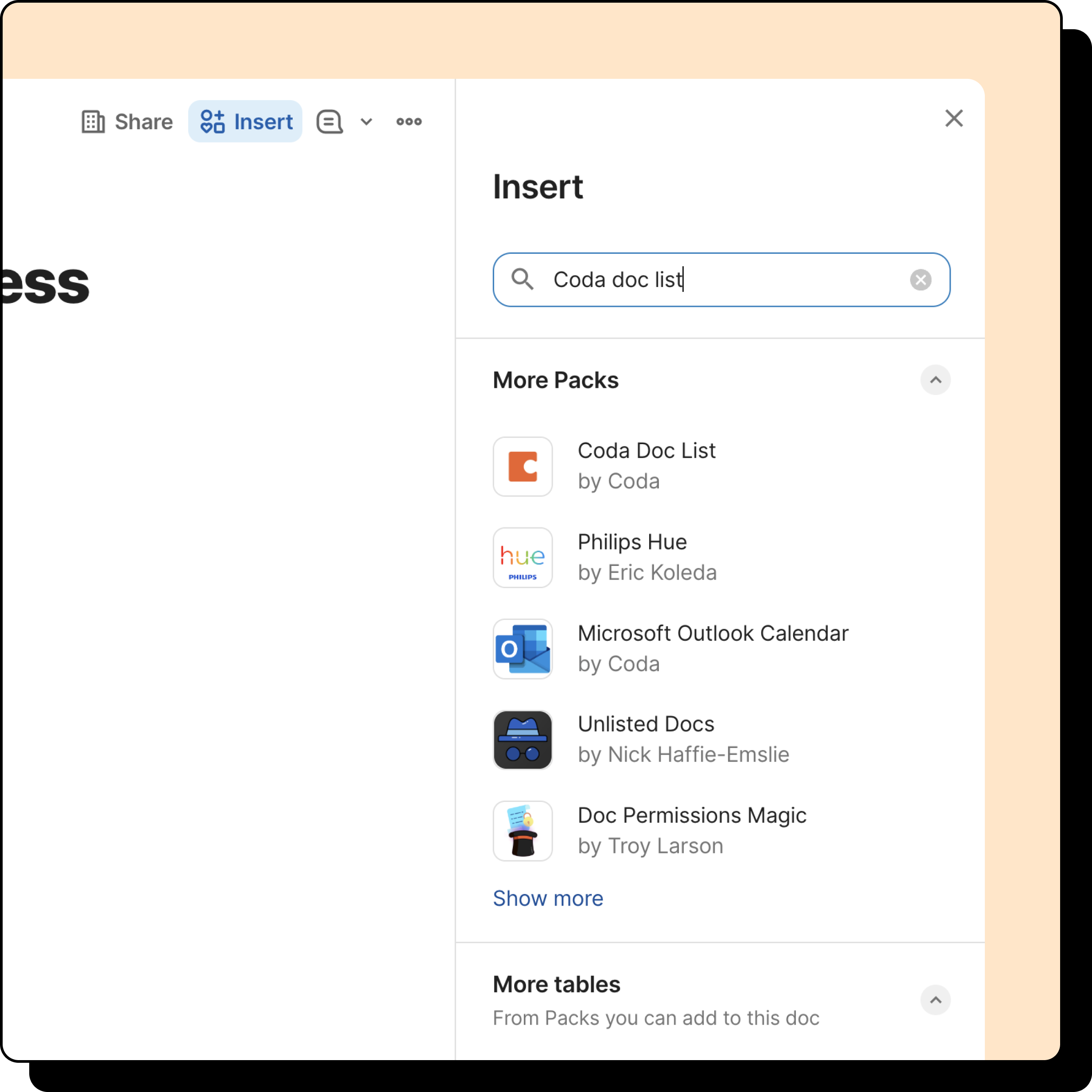Click the search magnifier icon
1092x1092 pixels.
click(x=522, y=279)
